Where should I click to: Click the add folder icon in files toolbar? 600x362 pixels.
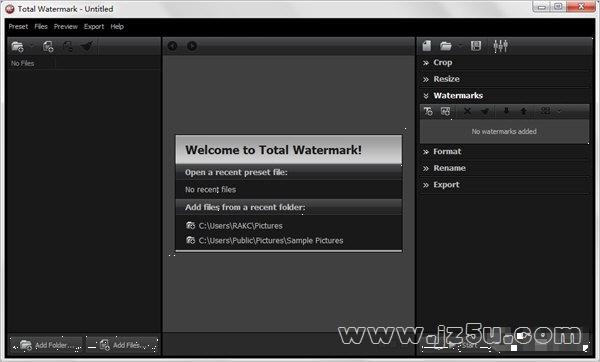tap(17, 47)
